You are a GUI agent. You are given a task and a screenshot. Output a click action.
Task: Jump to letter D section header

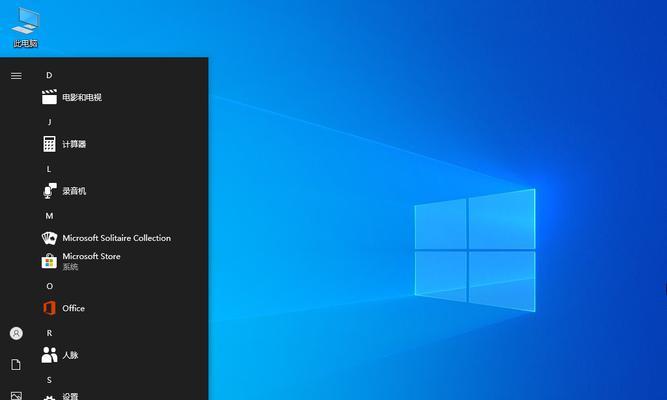coord(49,75)
